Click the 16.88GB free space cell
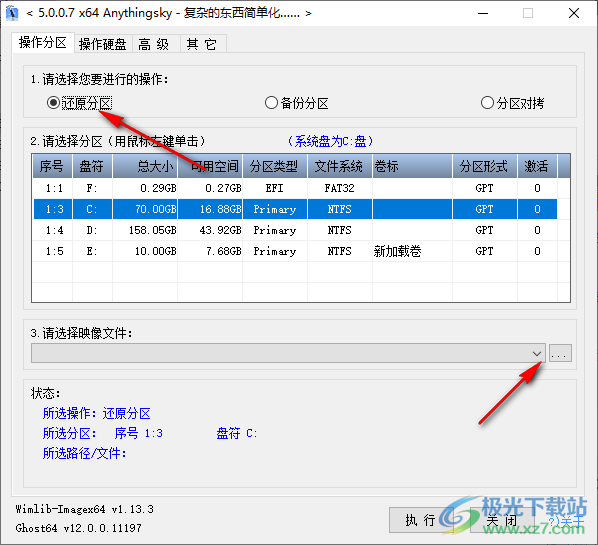Screen dimensions: 598x545 210,209
